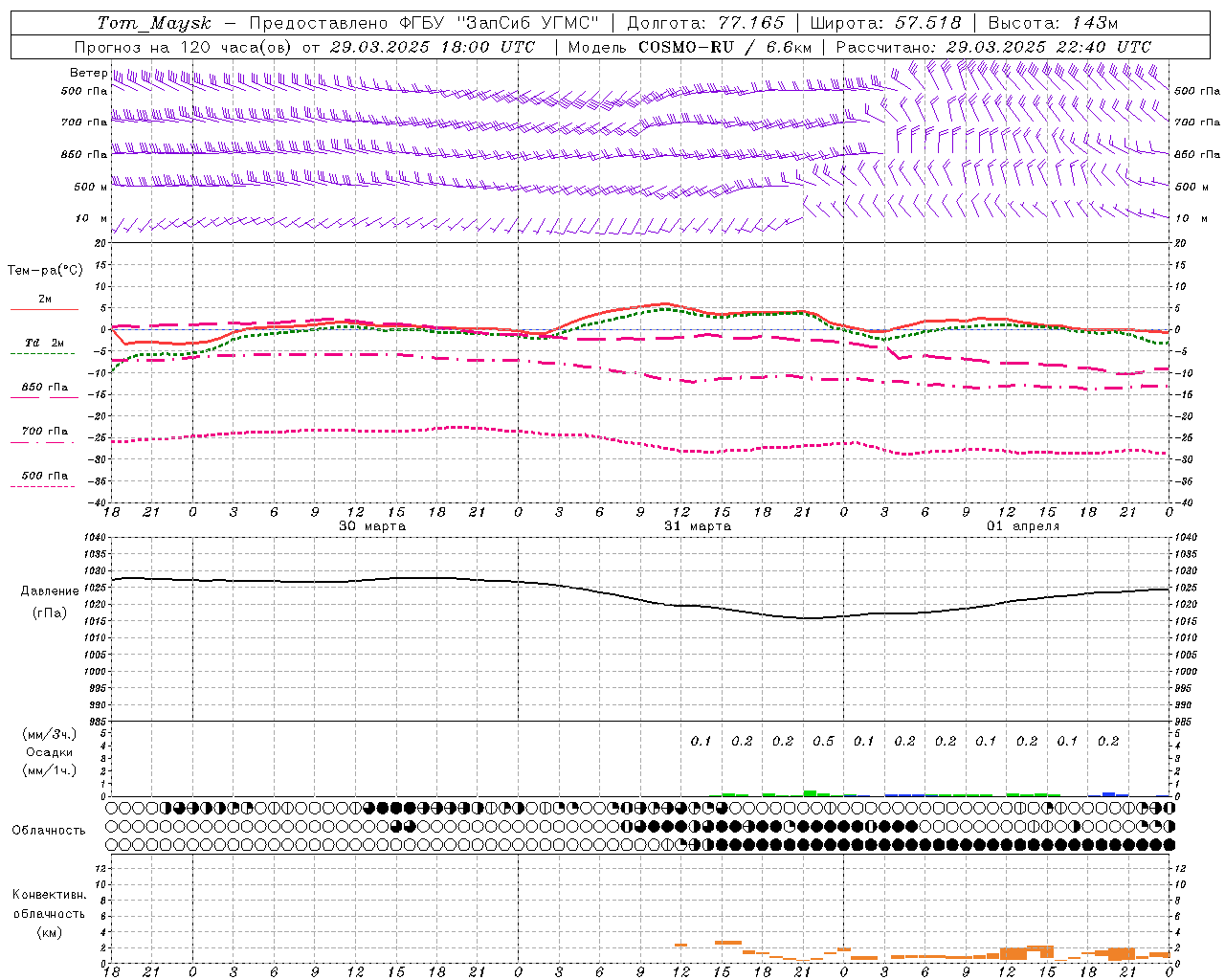The image size is (1225, 980).
Task: Click the (мм/3ч.) precipitation unit label
Action: (x=50, y=734)
